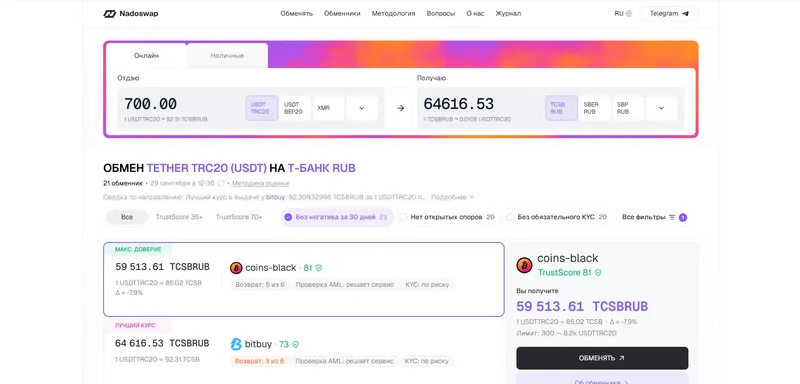Open the Вопросы menu item
800x384 pixels.
441,14
